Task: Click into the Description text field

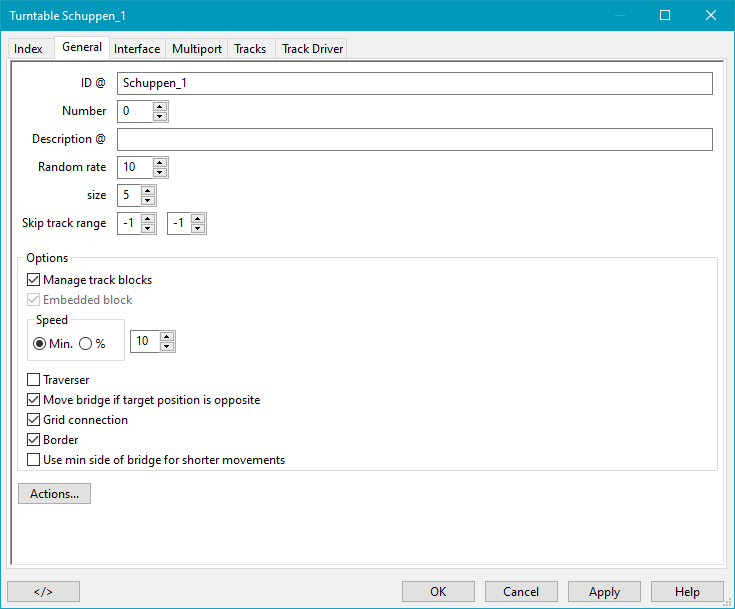Action: point(414,139)
